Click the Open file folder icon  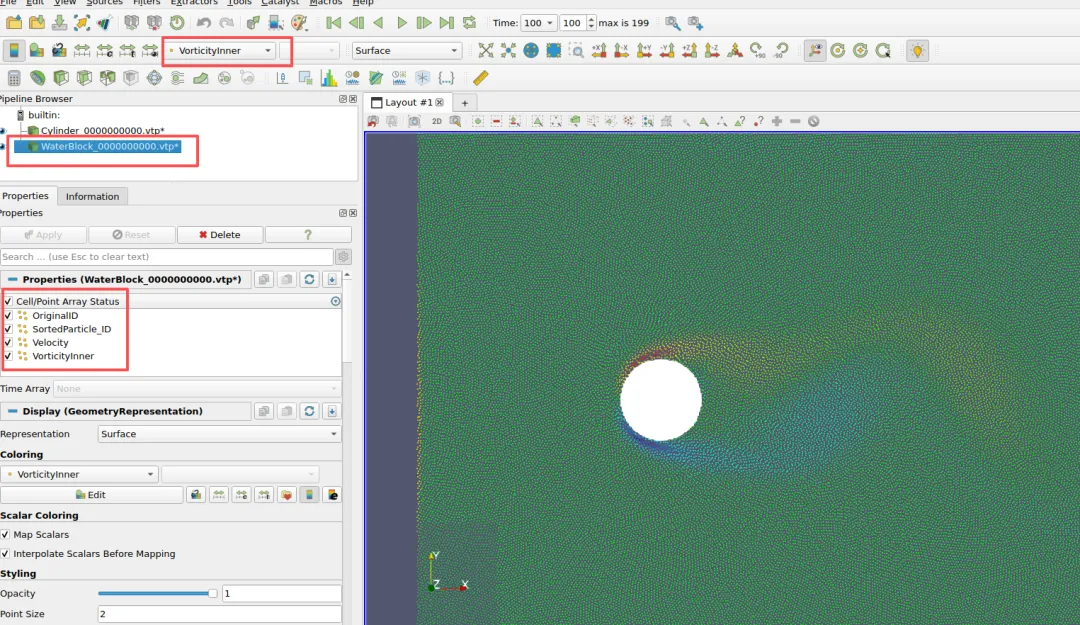coord(14,23)
